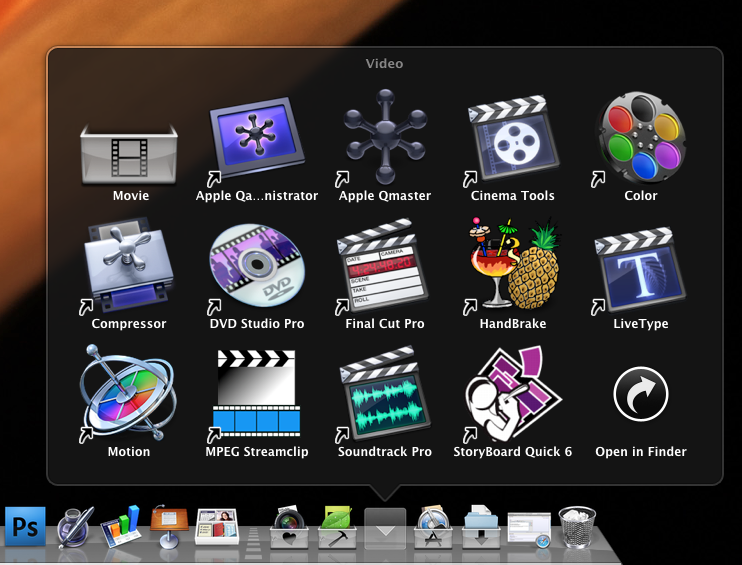Click Open in Finder

click(x=641, y=394)
